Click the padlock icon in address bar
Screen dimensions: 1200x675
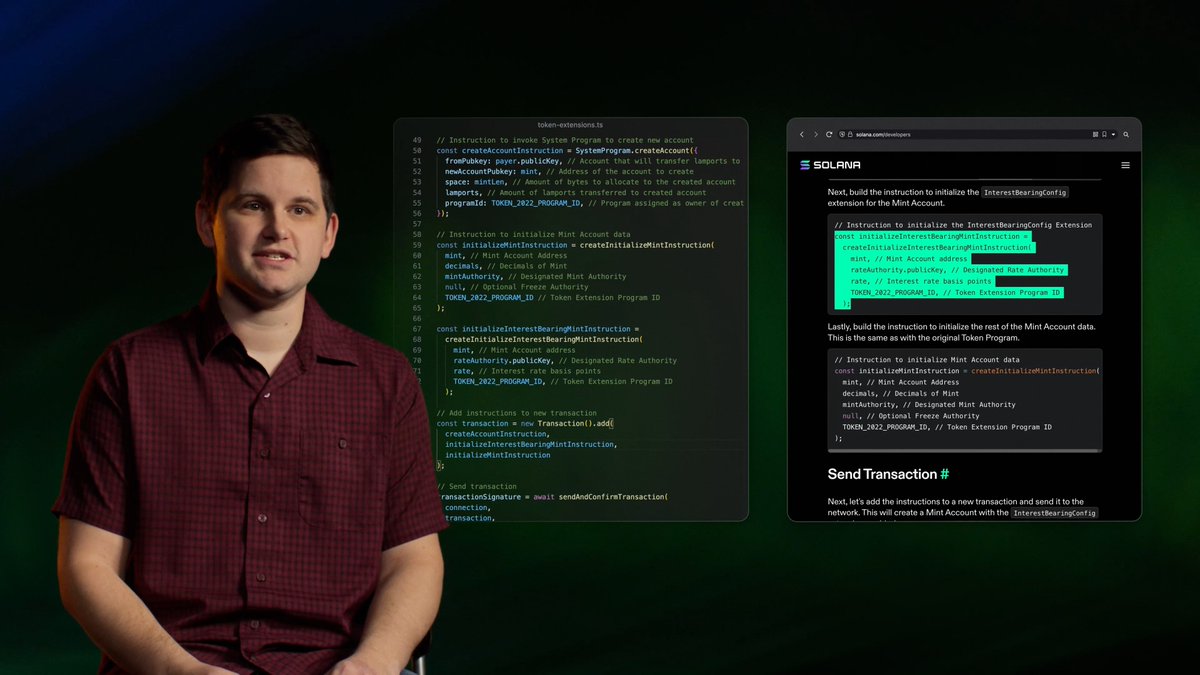point(850,134)
